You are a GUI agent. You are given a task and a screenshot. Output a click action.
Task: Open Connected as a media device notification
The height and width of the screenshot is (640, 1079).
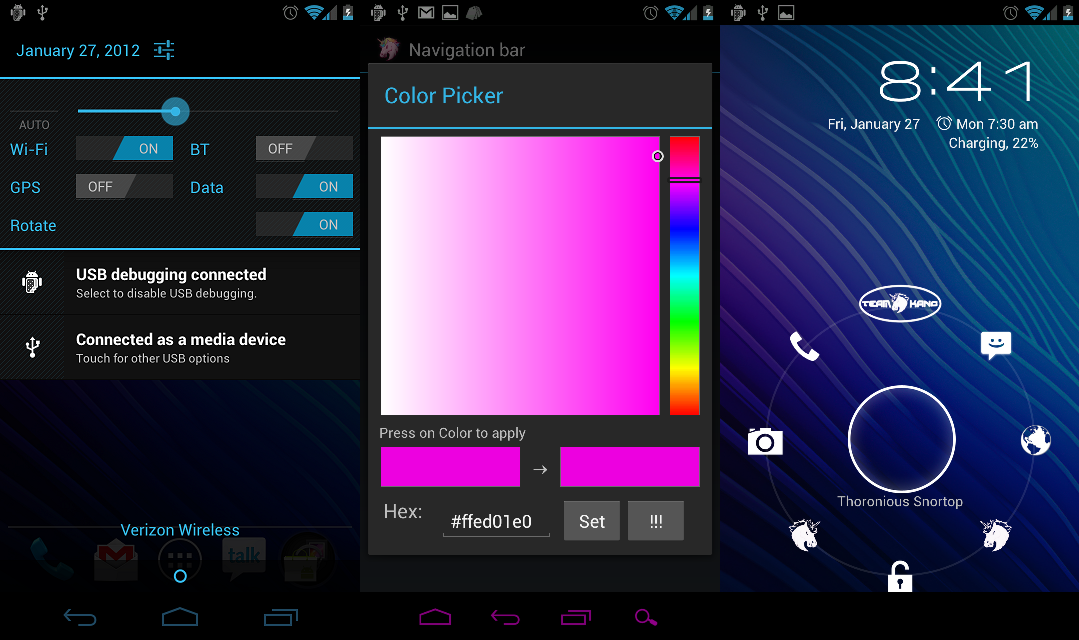coord(180,348)
